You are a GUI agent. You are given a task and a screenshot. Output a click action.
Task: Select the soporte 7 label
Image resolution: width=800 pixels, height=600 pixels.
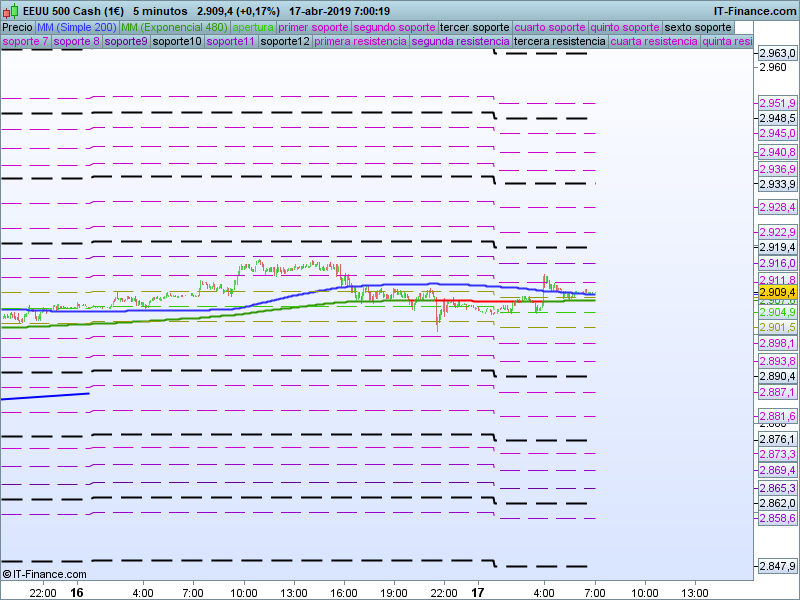pyautogui.click(x=25, y=42)
